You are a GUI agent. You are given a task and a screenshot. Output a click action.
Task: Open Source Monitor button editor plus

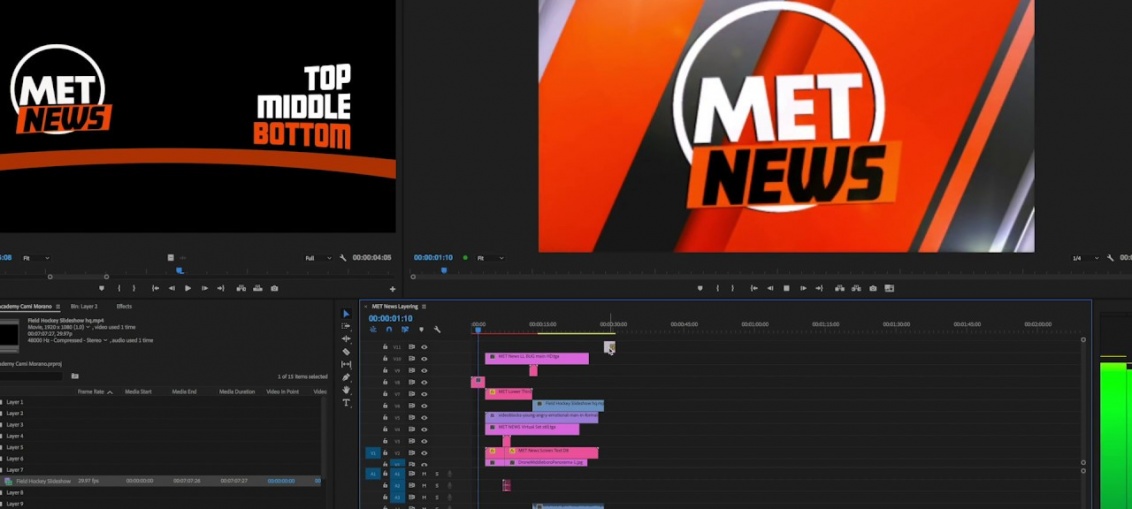[392, 289]
